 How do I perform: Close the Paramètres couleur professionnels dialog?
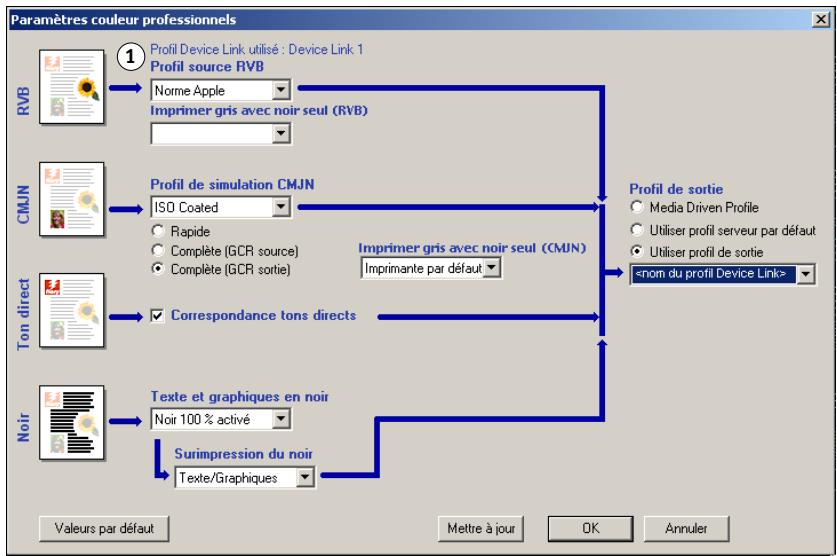coord(821,19)
